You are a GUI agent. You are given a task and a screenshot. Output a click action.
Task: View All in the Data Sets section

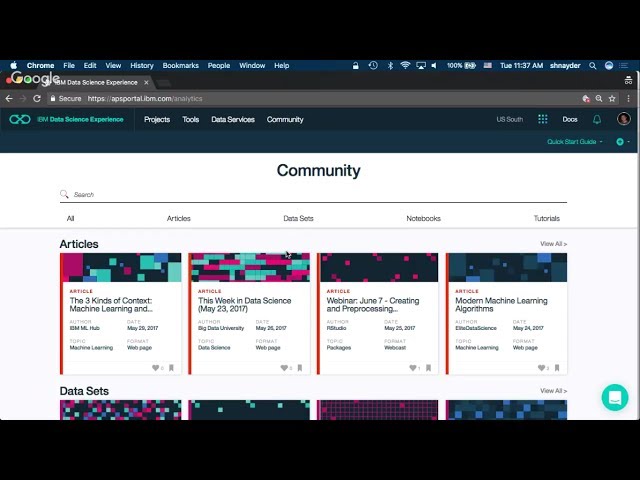pyautogui.click(x=553, y=391)
